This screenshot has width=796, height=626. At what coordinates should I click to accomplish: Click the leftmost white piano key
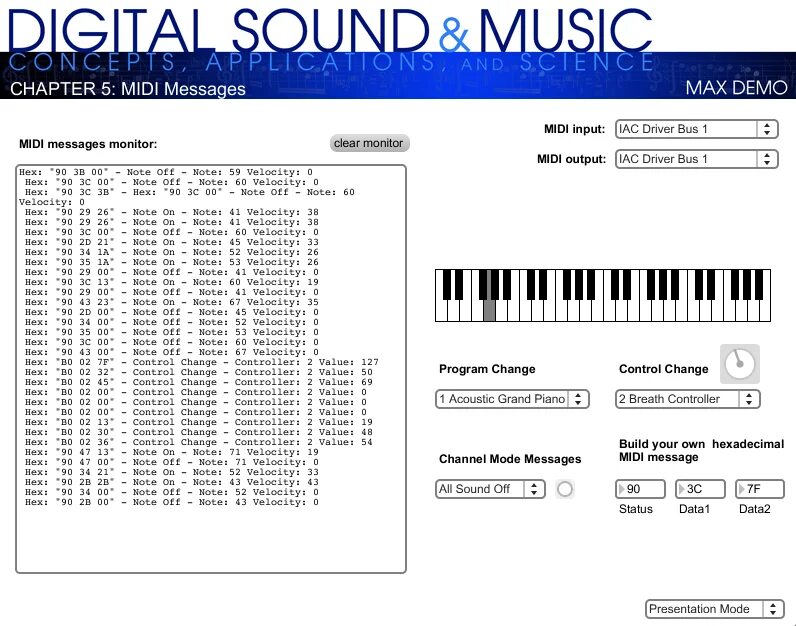point(442,311)
